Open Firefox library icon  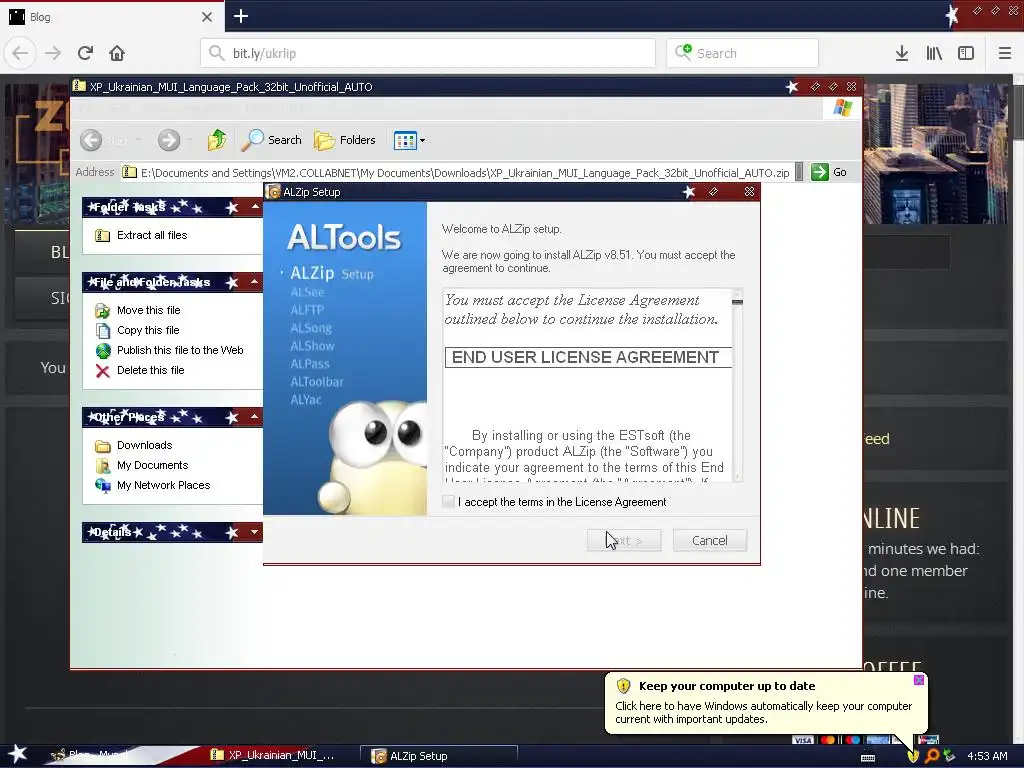934,53
